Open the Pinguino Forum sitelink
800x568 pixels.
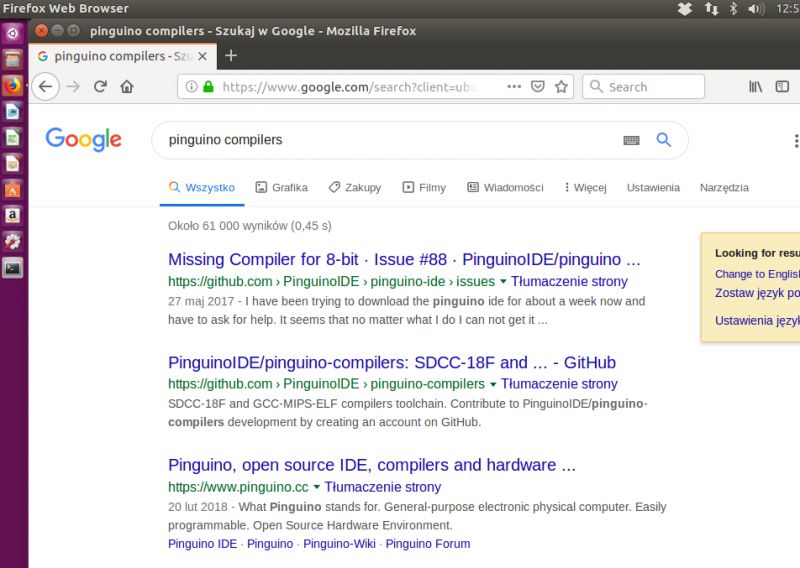428,544
